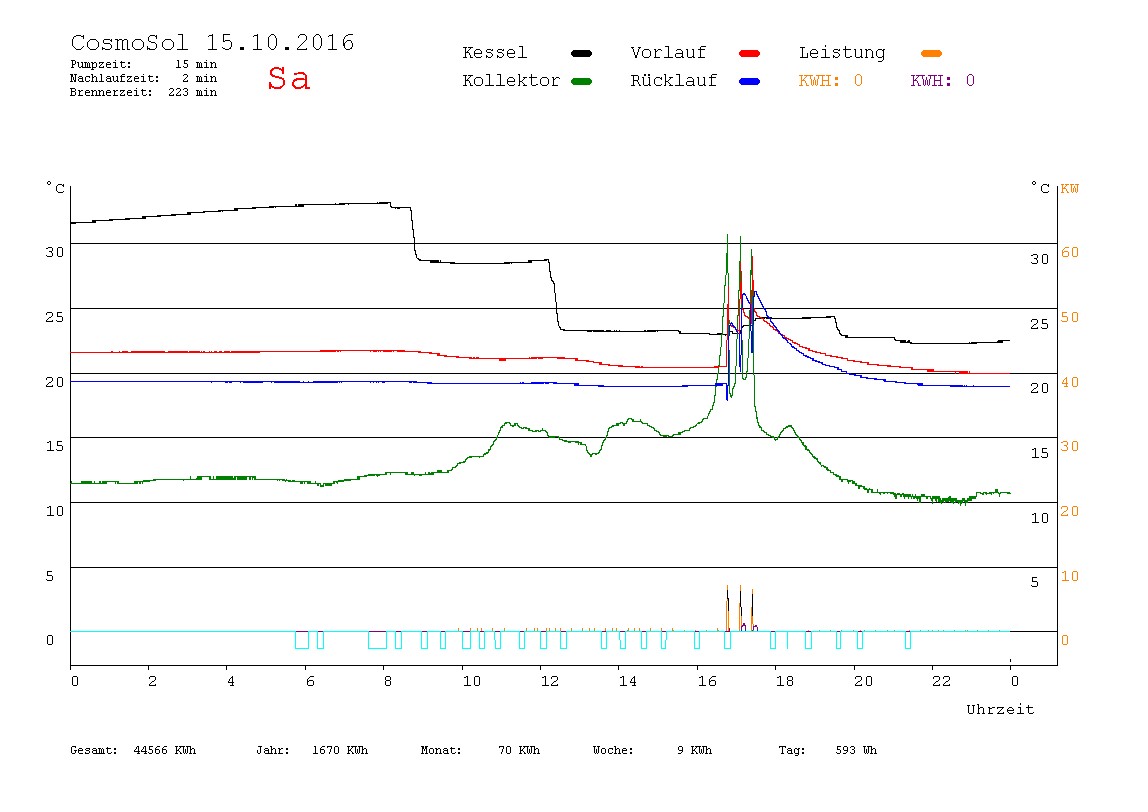Select the blue Rücklauf legend swatch
Viewport: 1148px width, 812px height.
(x=750, y=81)
